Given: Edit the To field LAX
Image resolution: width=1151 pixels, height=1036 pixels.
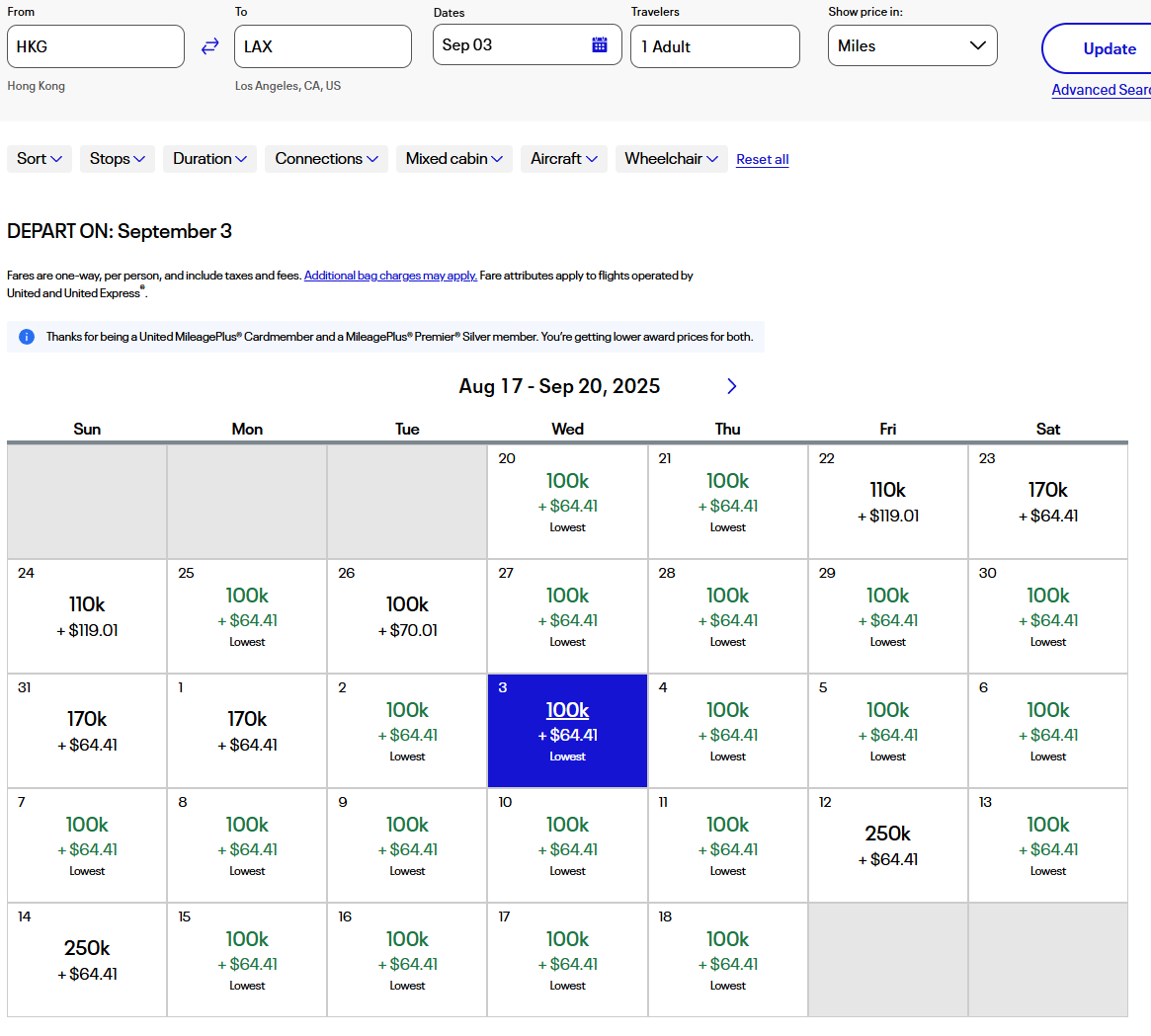Looking at the screenshot, I should [x=323, y=46].
